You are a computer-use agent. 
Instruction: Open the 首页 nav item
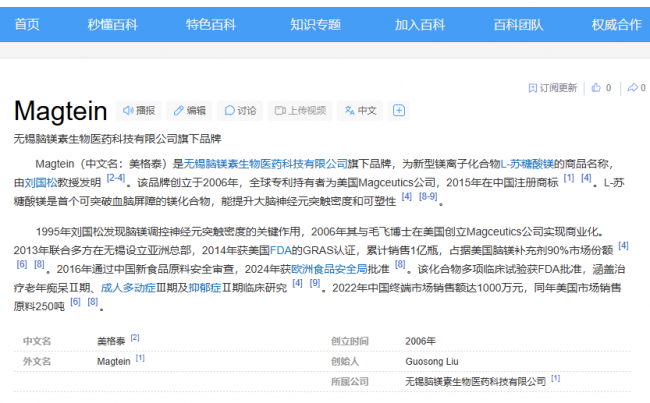(x=27, y=24)
